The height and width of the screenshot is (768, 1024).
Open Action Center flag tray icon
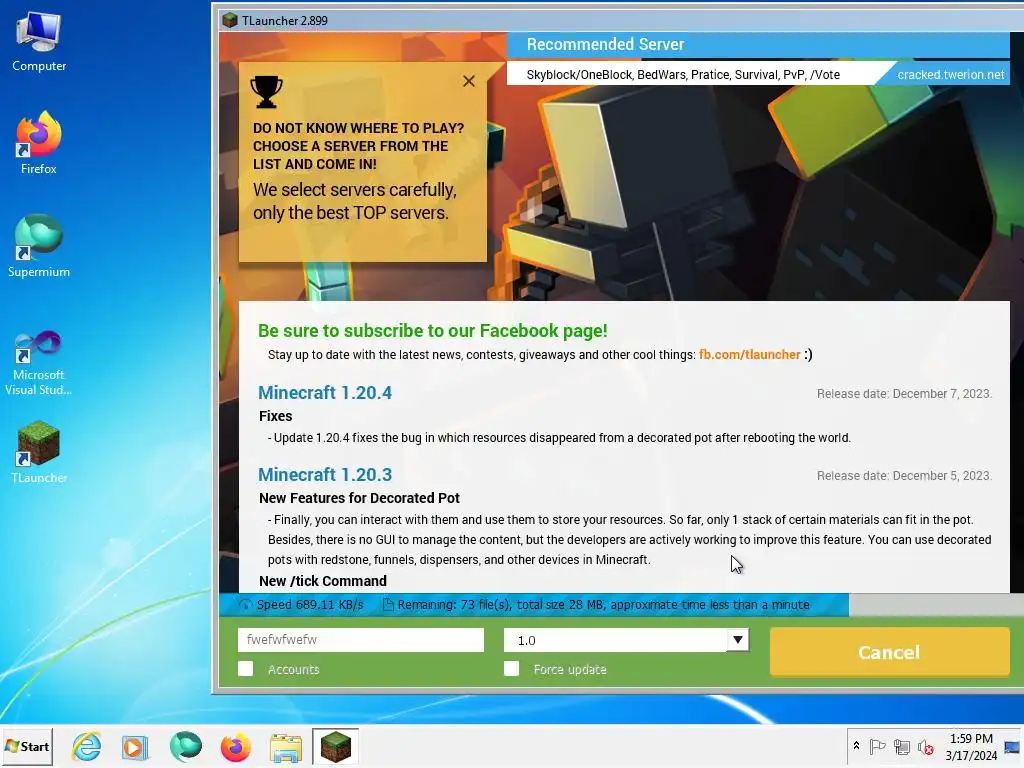pyautogui.click(x=878, y=746)
